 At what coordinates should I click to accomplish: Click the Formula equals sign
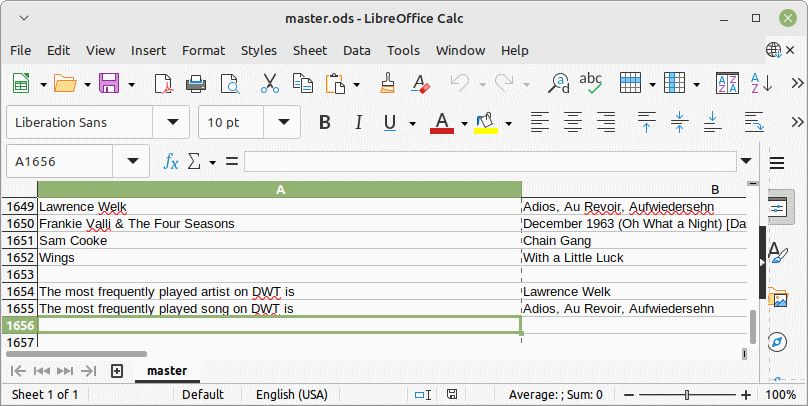(232, 162)
